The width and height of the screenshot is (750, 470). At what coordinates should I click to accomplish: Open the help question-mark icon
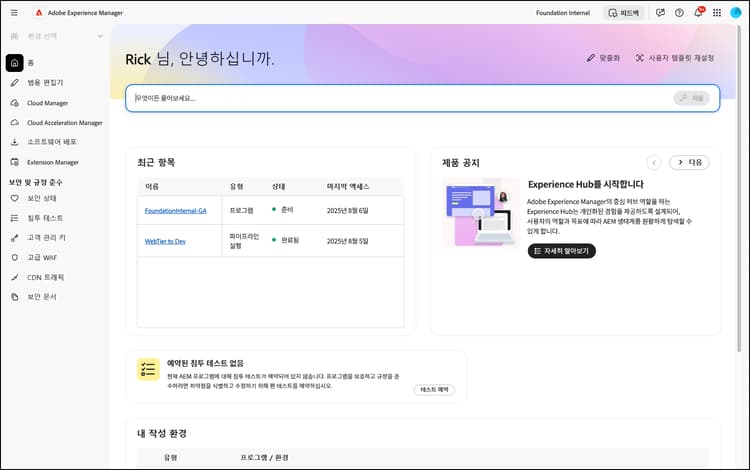(x=679, y=13)
